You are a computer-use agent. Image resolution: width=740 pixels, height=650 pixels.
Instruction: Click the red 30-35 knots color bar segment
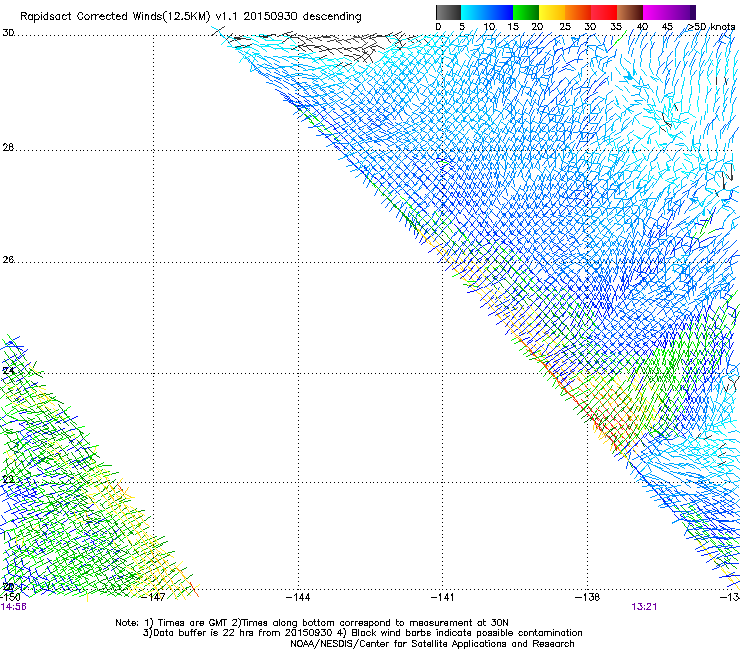click(x=604, y=12)
